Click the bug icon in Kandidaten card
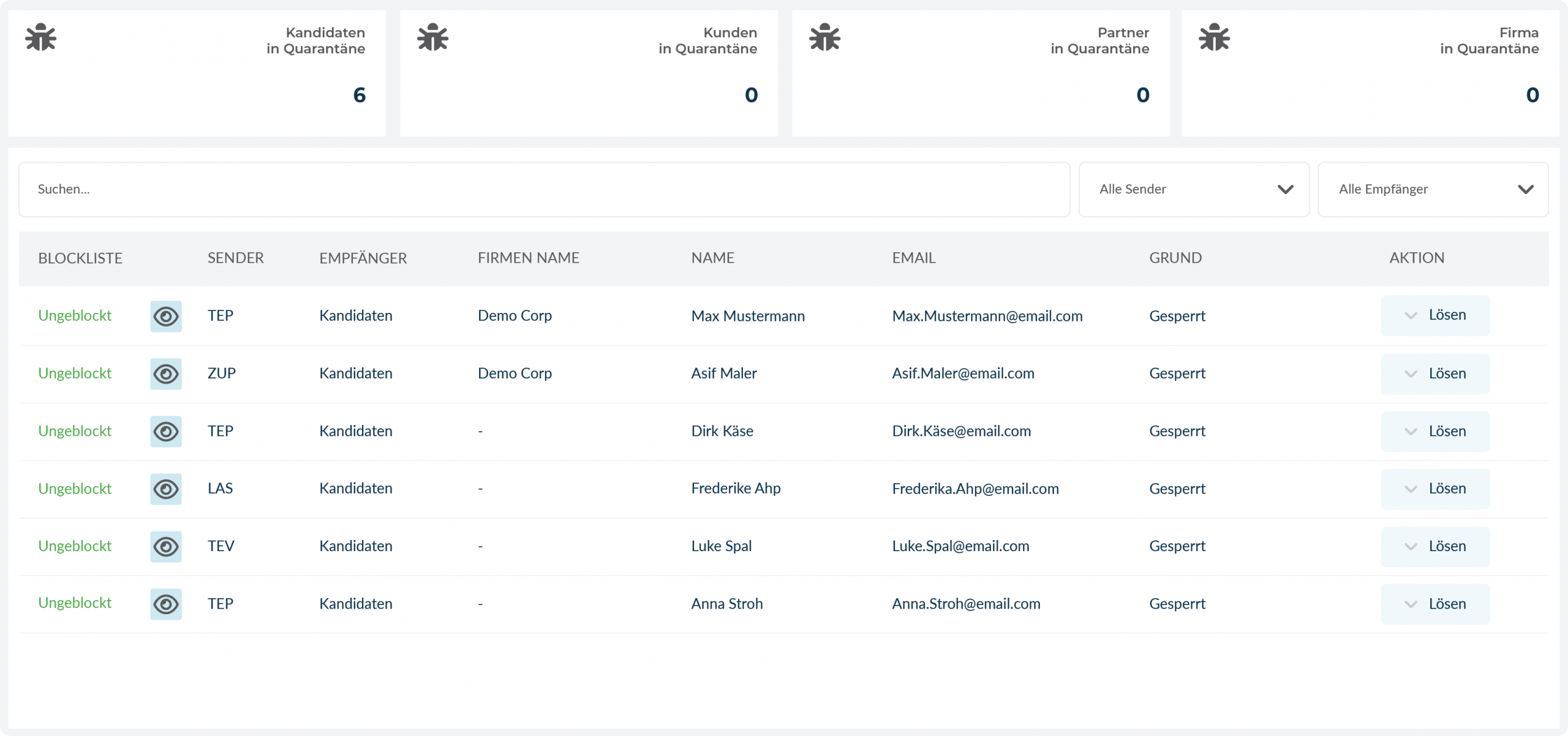Viewport: 1568px width, 736px height. click(x=41, y=37)
